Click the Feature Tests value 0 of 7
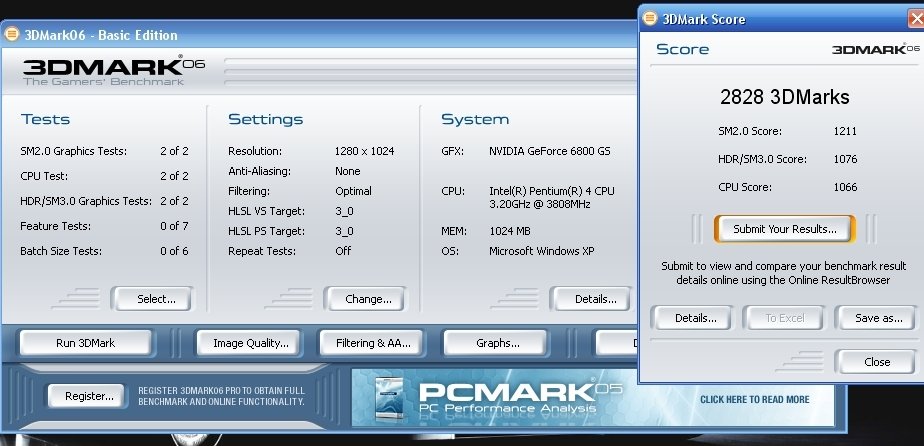The height and width of the screenshot is (446, 924). tap(174, 226)
